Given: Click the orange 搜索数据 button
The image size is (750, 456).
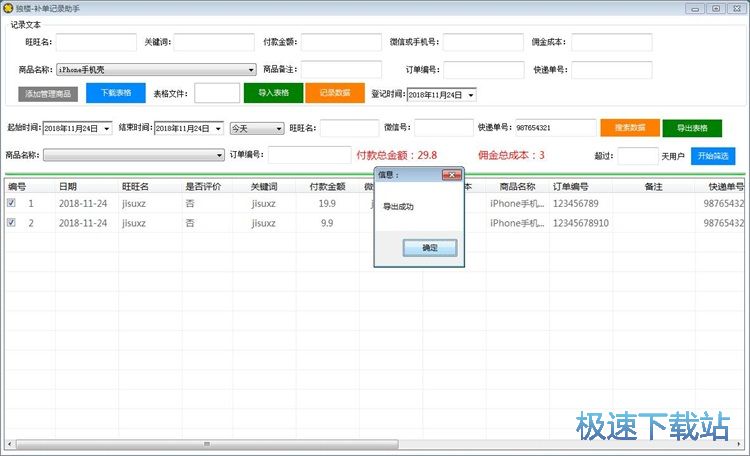Looking at the screenshot, I should [x=630, y=128].
